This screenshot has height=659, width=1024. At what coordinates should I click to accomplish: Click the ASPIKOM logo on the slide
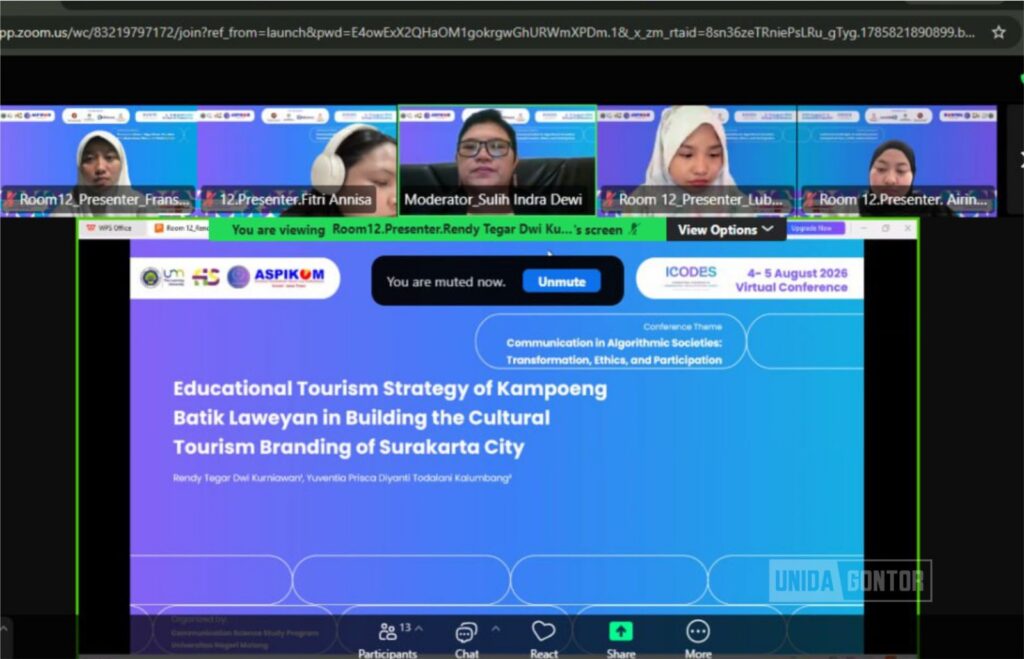coord(289,276)
